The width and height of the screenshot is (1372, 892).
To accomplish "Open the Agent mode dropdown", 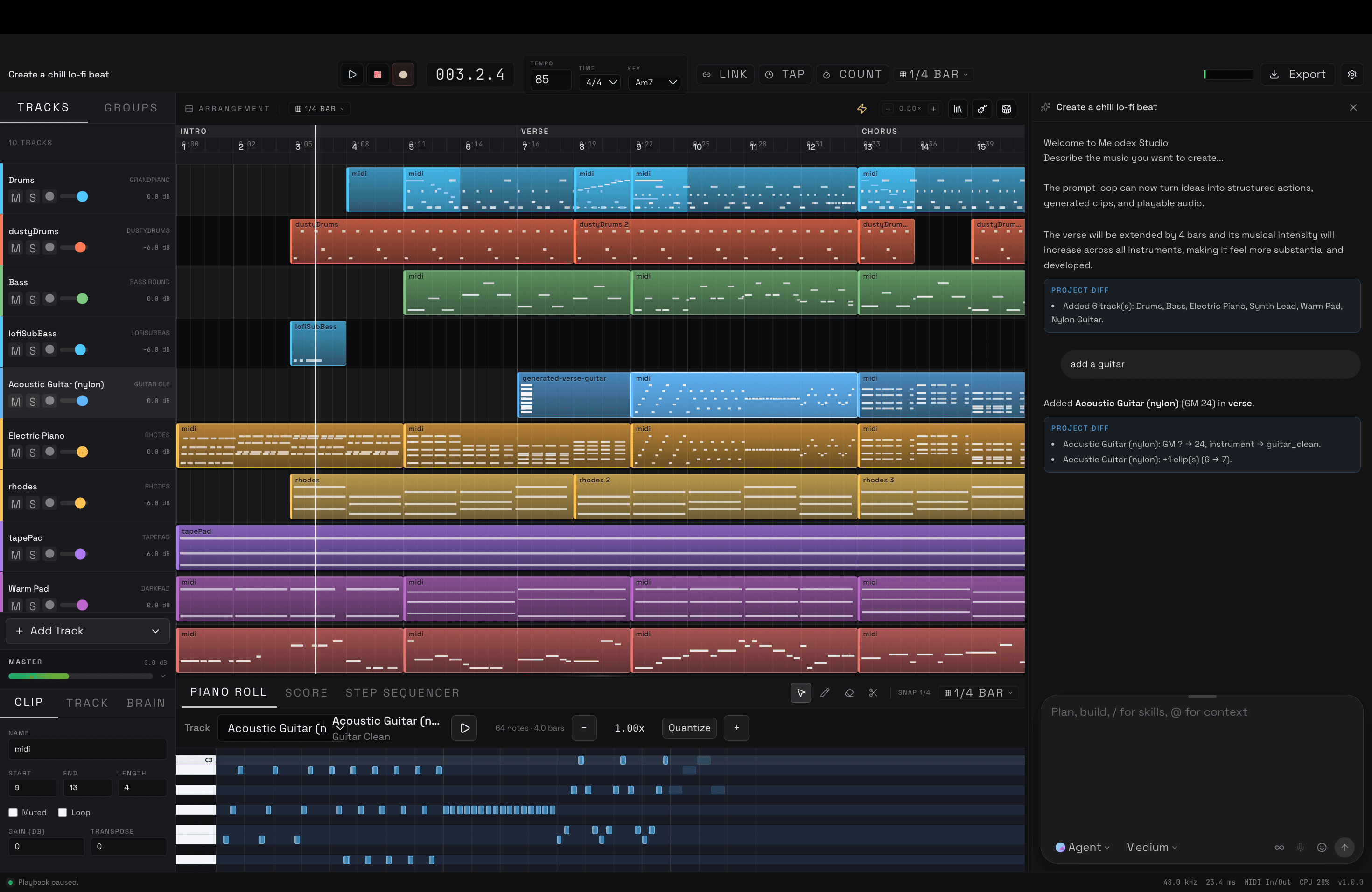I will tap(1082, 847).
